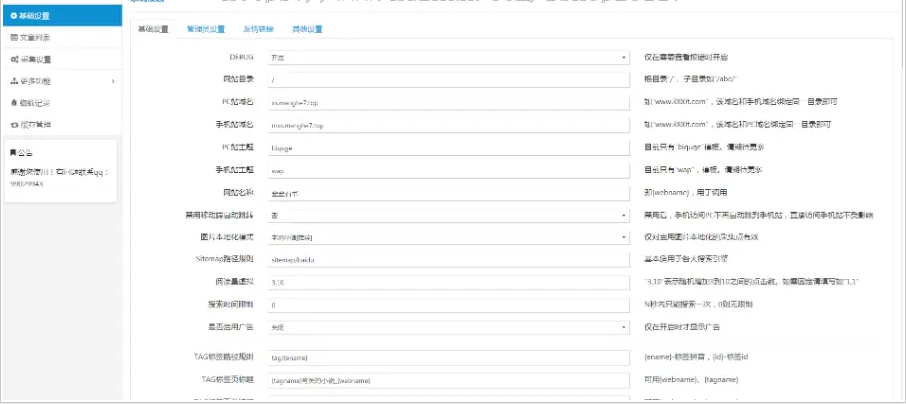The image size is (906, 404).
Task: Click the announcement text mentioning qq
Action: 60,177
